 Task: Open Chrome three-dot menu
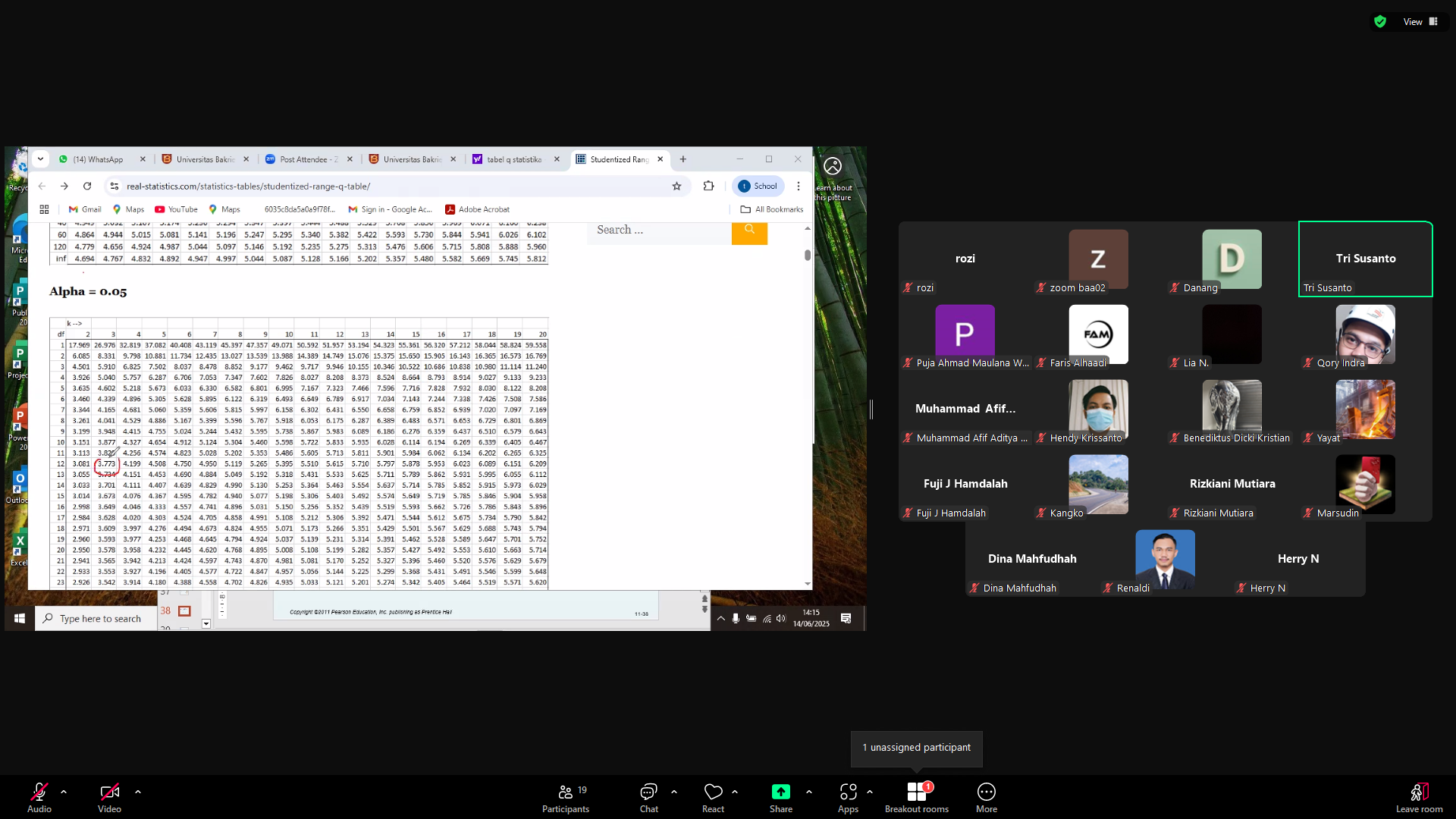click(799, 186)
